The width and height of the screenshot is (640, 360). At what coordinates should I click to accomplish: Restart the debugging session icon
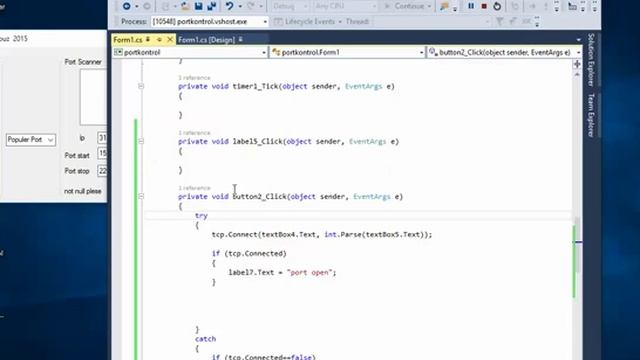[497, 6]
